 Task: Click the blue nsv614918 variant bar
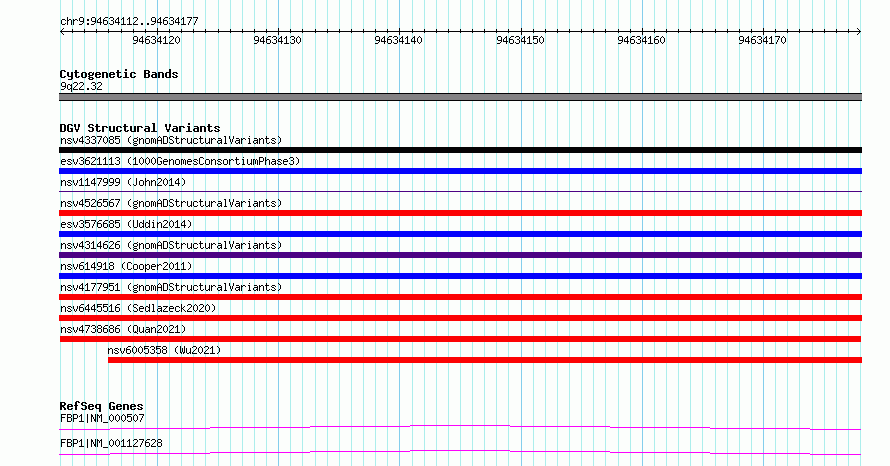tap(460, 276)
